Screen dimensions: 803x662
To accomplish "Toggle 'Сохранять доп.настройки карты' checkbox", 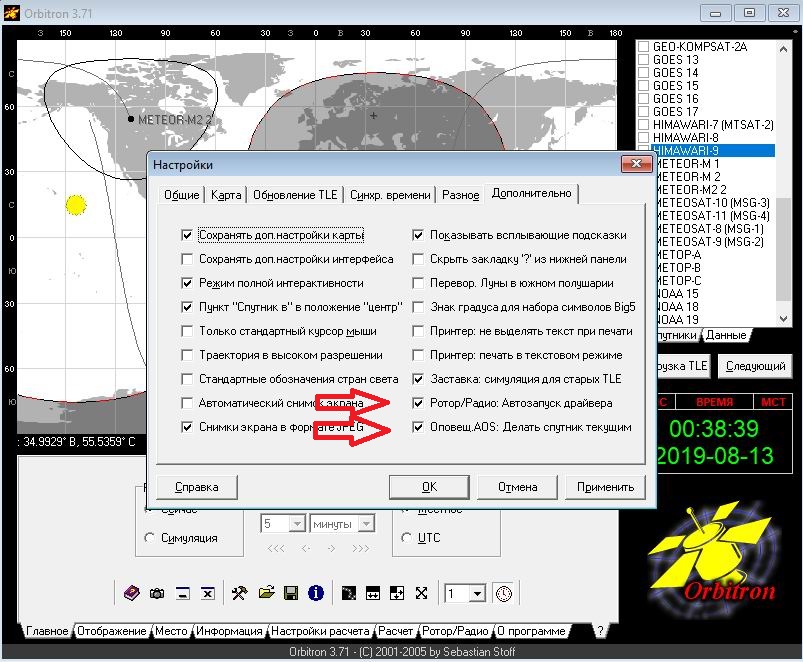I will [x=187, y=235].
